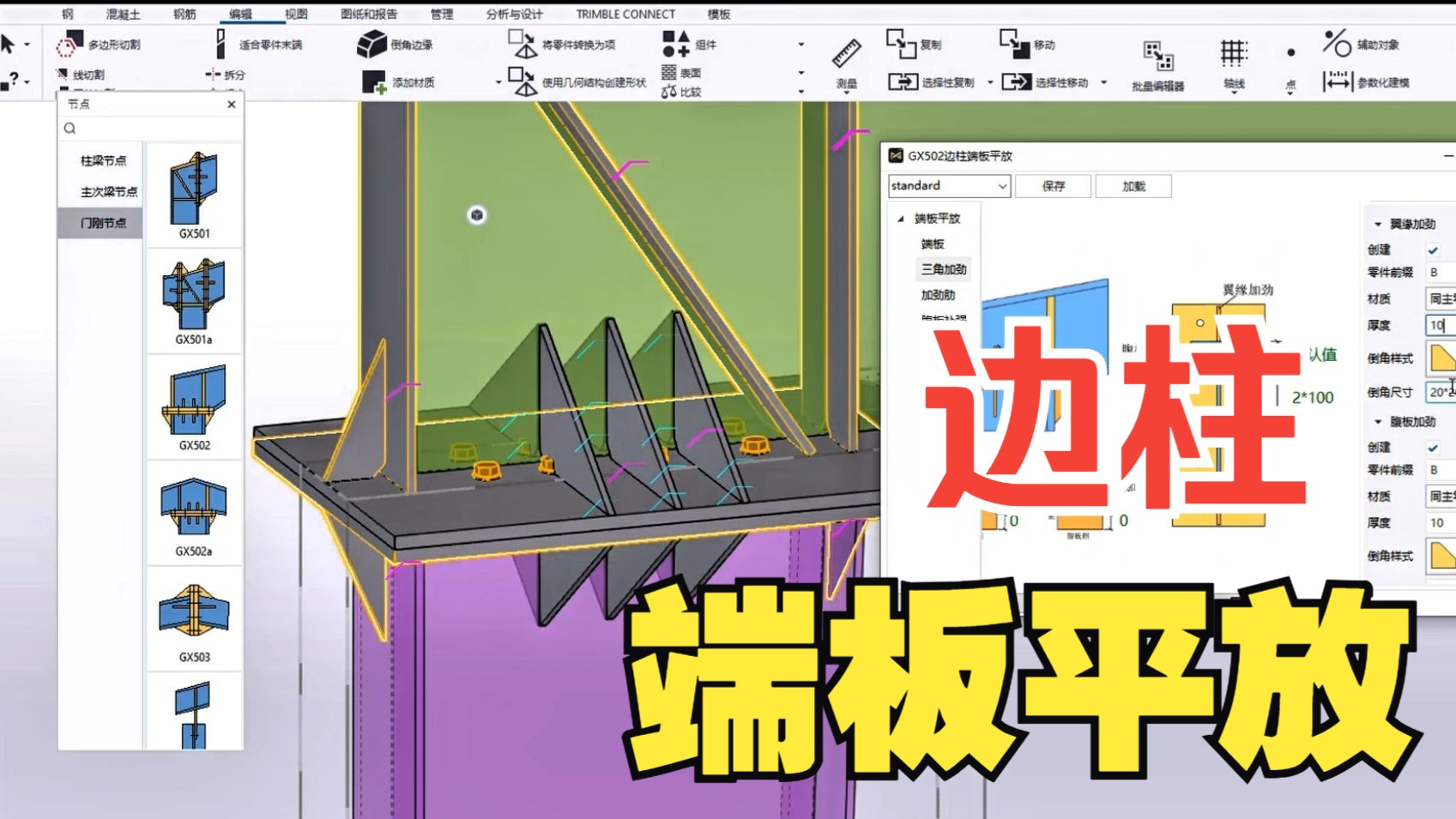This screenshot has height=819, width=1456.
Task: Click the 节点 panel search field
Action: point(151,129)
